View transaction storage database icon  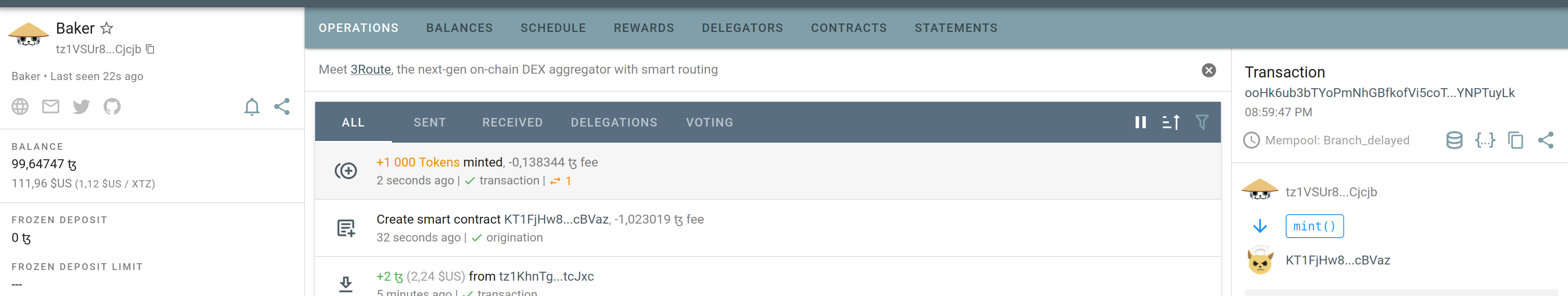click(x=1454, y=141)
